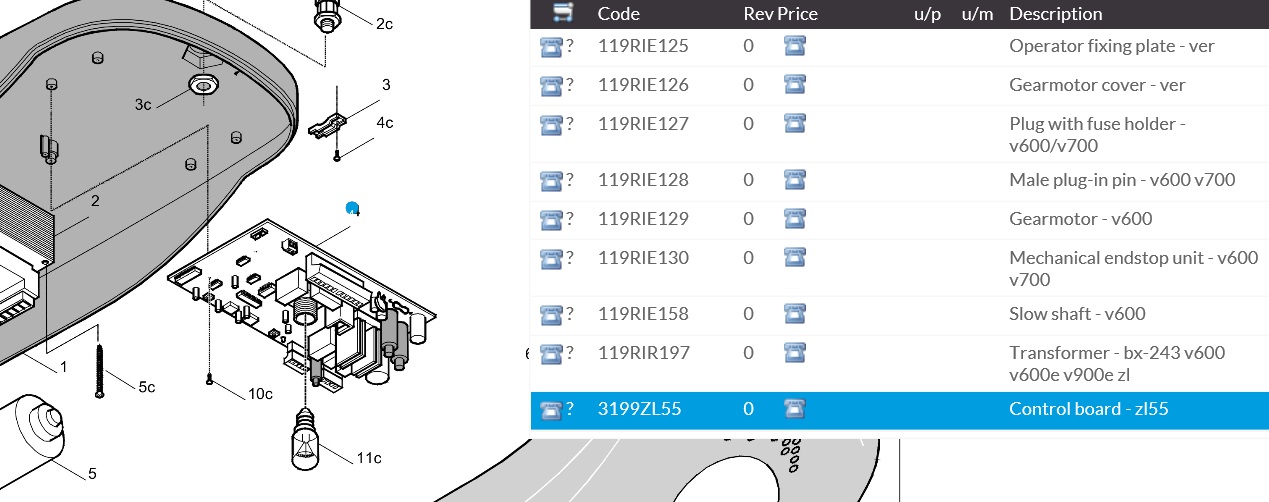Click the price phone icon for 119RIE130
This screenshot has width=1269, height=502.
click(x=795, y=258)
